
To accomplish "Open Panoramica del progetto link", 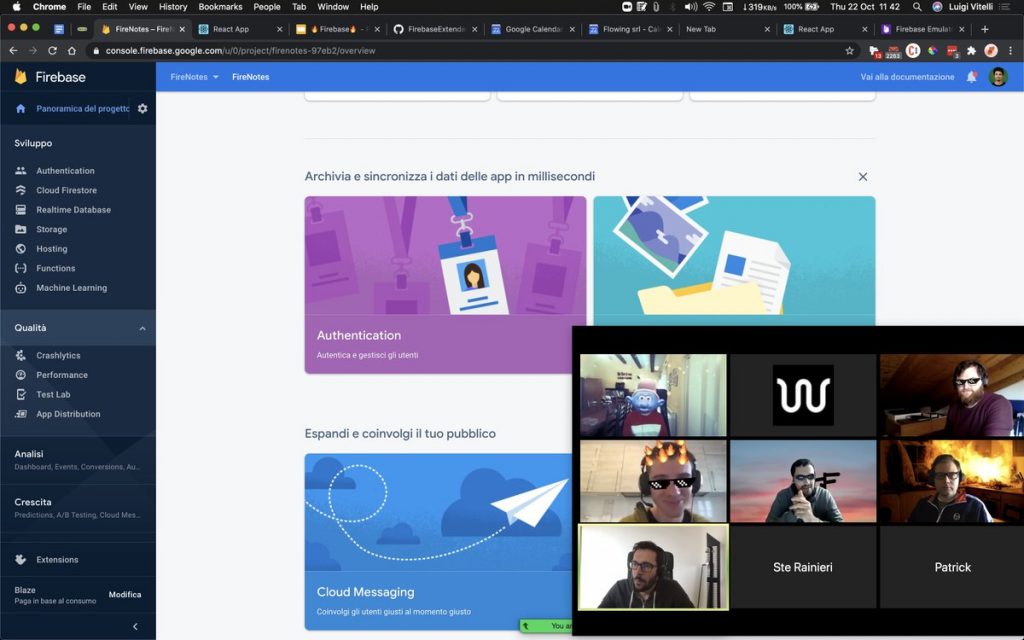I will pyautogui.click(x=82, y=108).
